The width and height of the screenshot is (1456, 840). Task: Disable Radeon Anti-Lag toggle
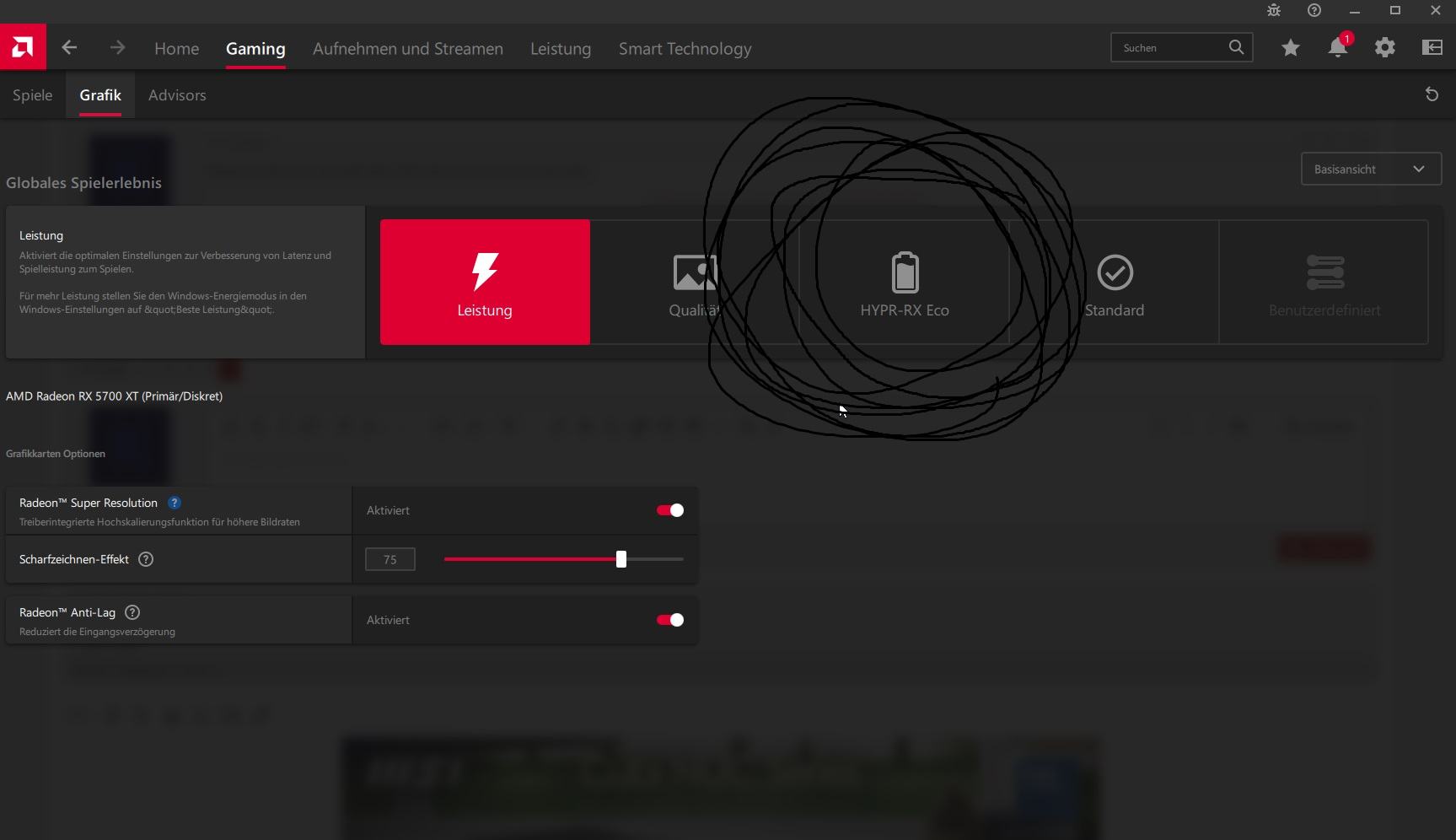click(670, 620)
